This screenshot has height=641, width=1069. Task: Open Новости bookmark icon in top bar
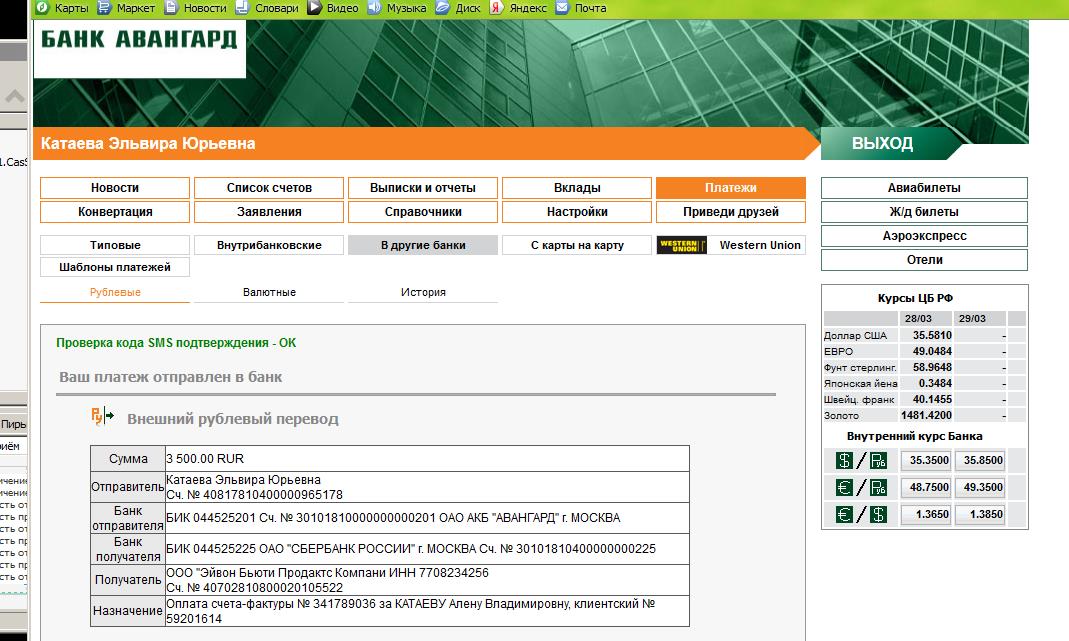tap(171, 8)
